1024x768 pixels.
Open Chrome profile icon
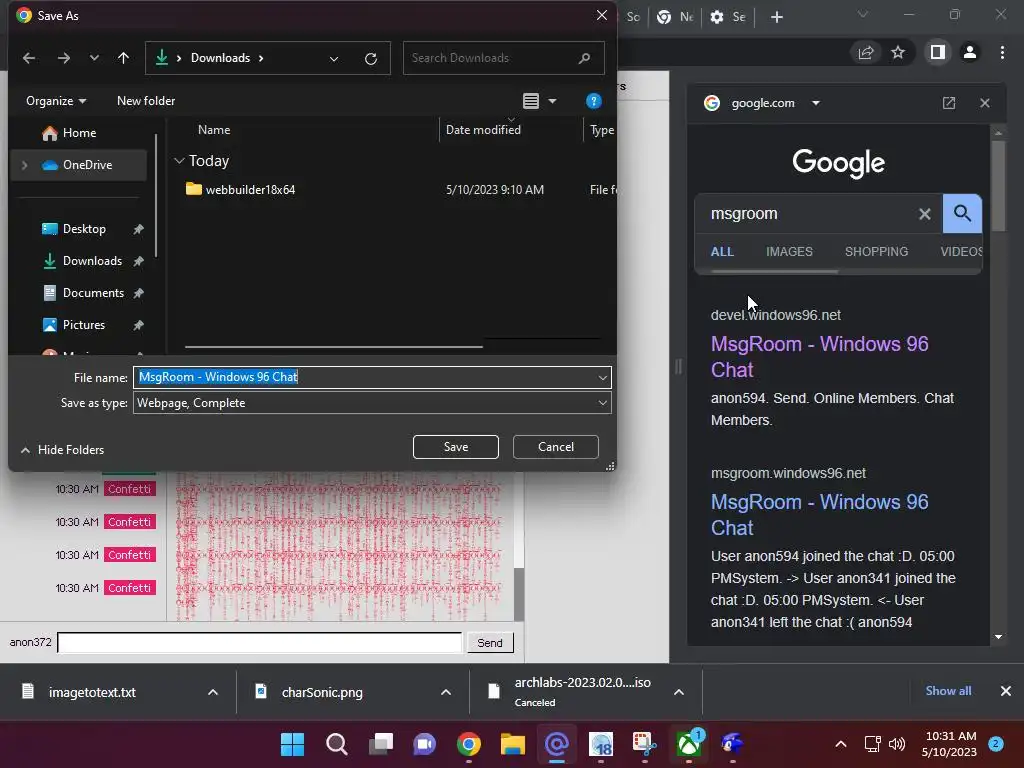970,52
